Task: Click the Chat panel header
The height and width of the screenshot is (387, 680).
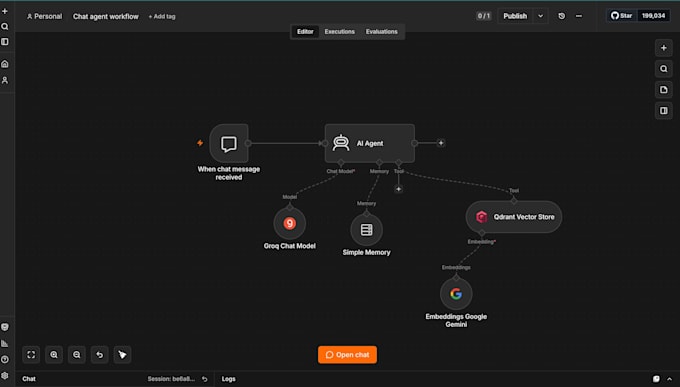Action: click(x=29, y=379)
